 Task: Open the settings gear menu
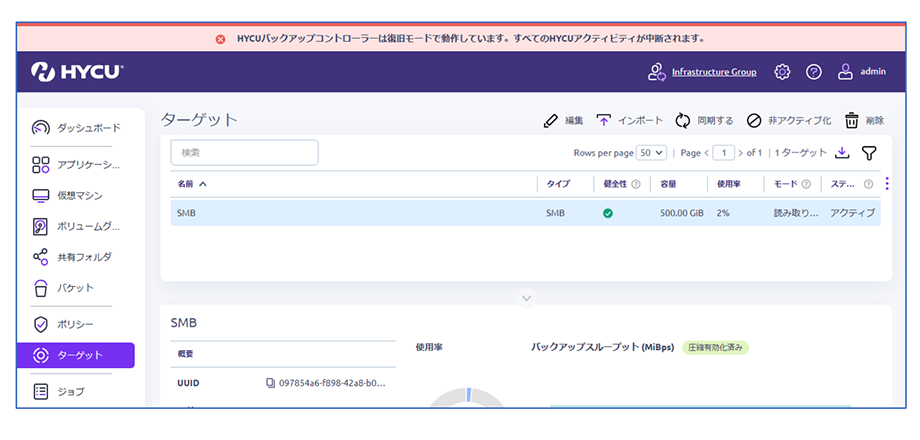click(782, 72)
